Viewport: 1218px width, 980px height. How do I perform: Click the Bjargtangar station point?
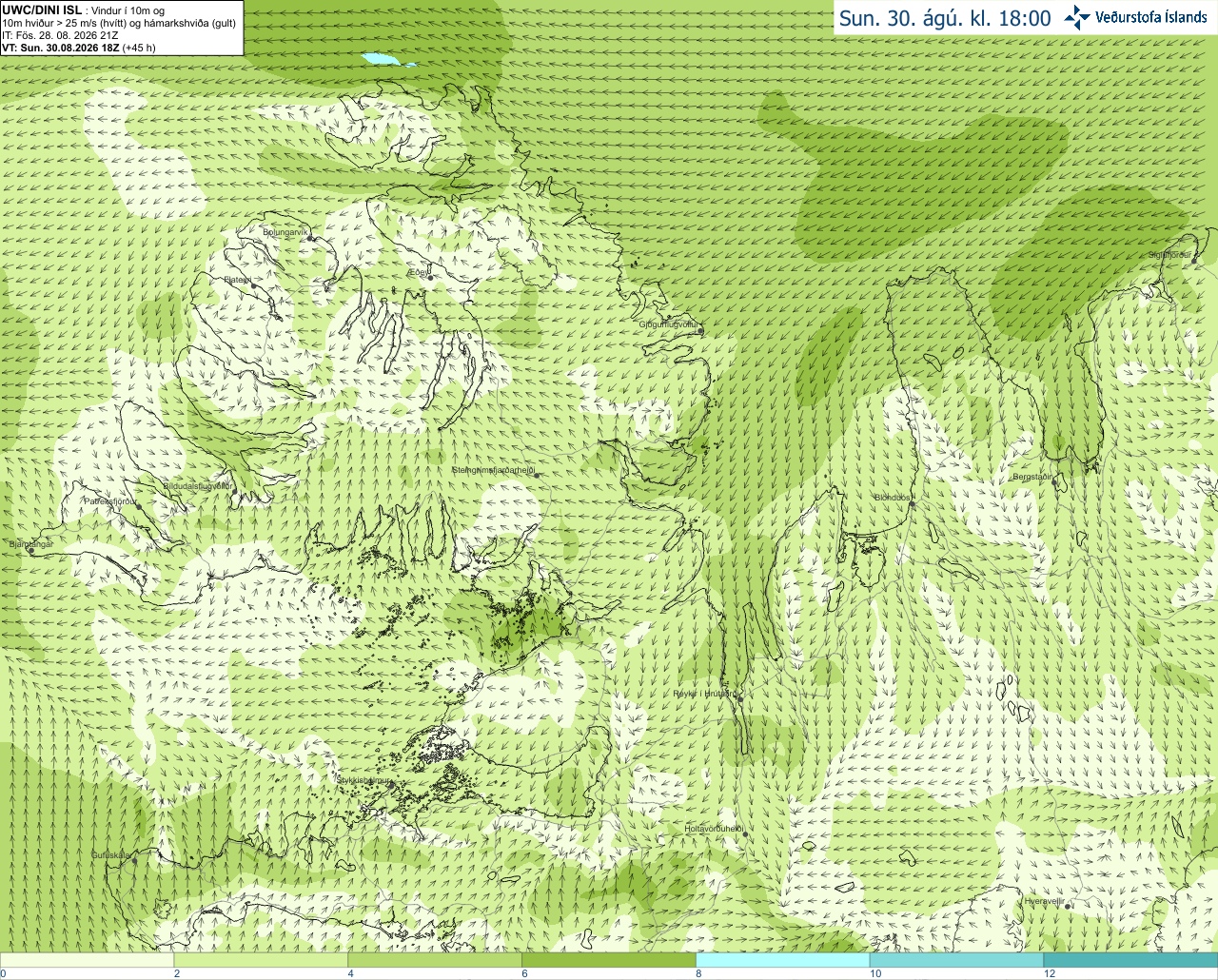pos(31,551)
